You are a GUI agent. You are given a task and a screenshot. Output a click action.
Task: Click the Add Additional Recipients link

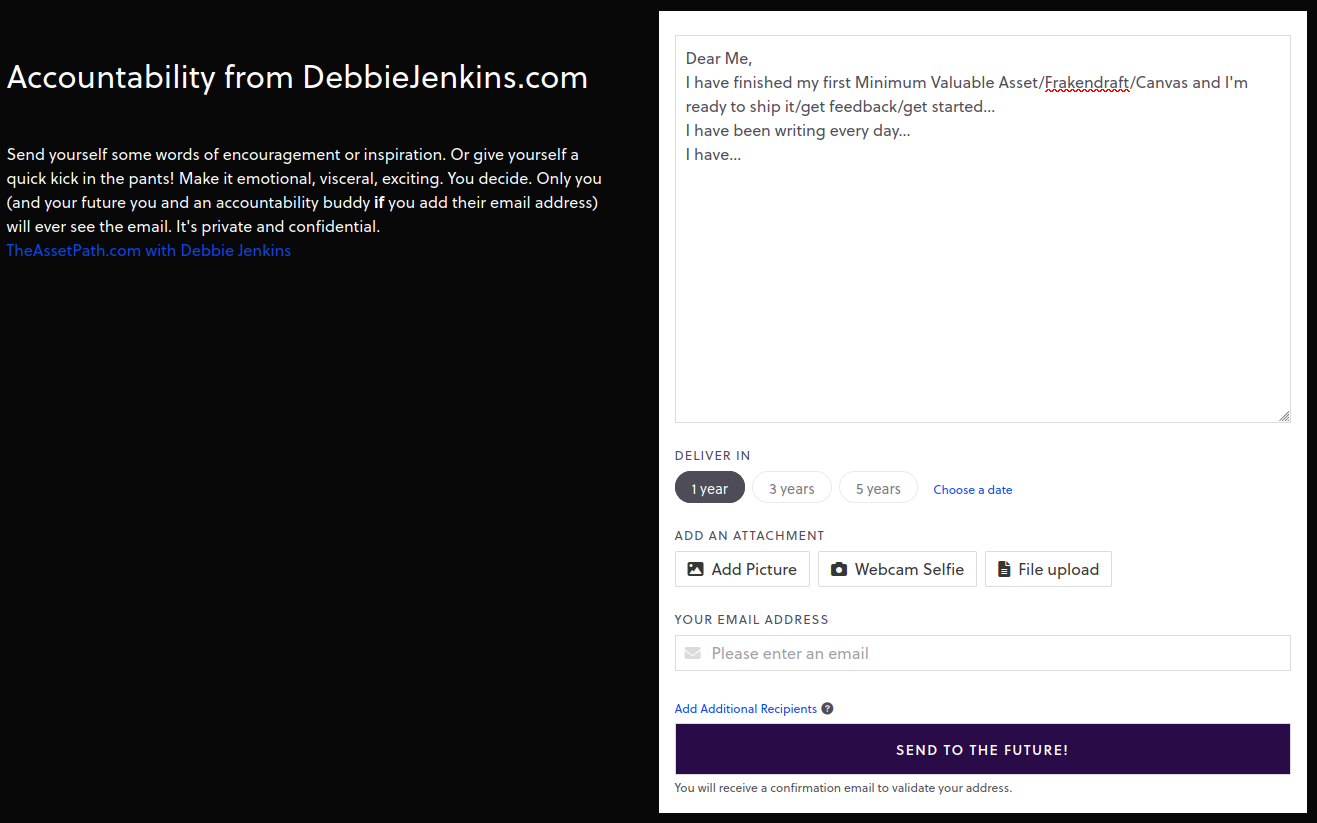(x=745, y=709)
